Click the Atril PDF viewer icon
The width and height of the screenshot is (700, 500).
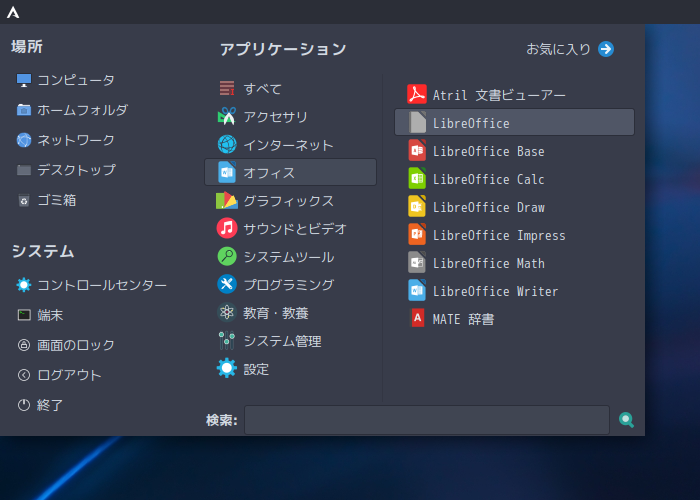[417, 94]
